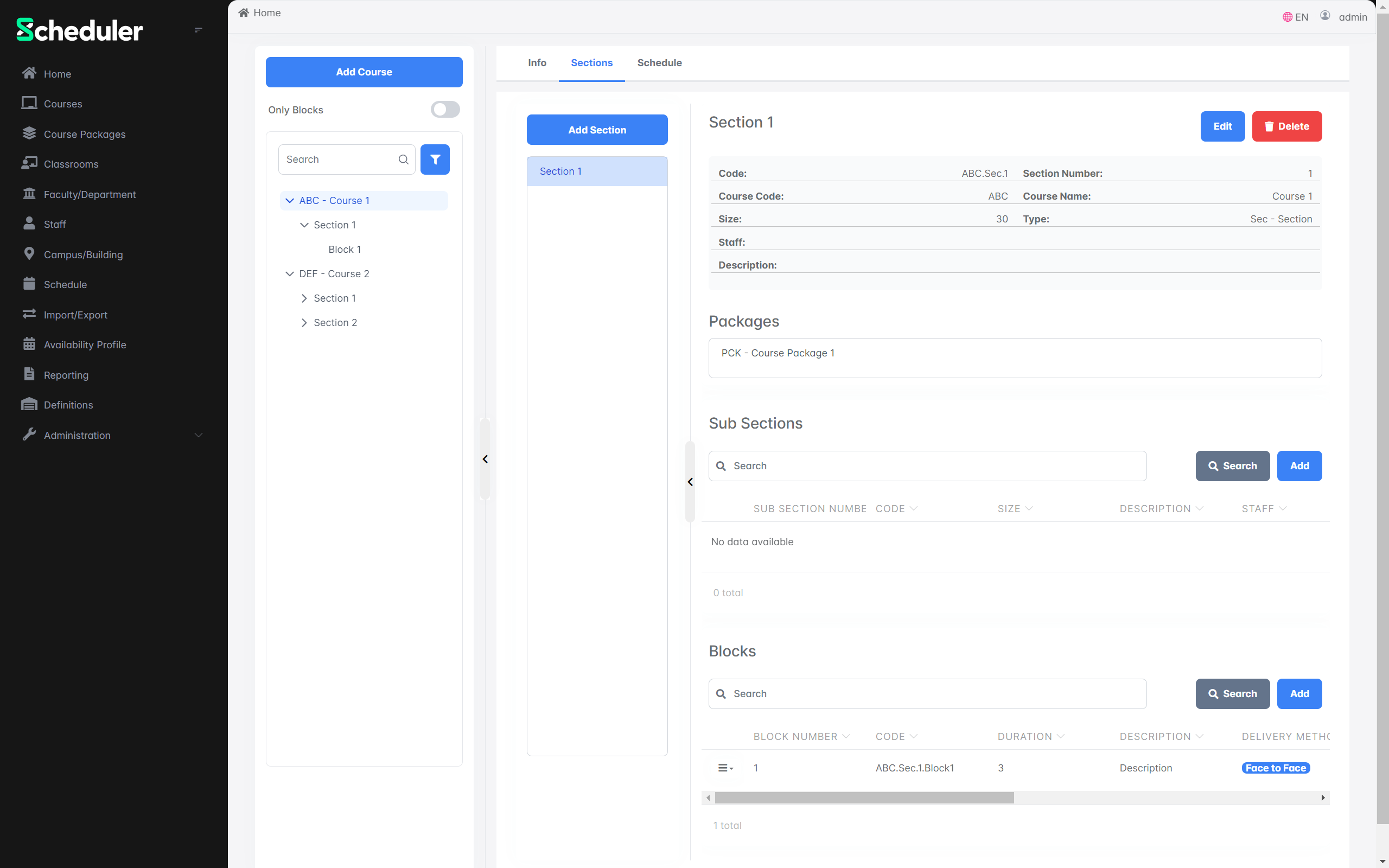Open the Availability Profile calendar icon
Viewport: 1389px width, 868px height.
tap(29, 344)
